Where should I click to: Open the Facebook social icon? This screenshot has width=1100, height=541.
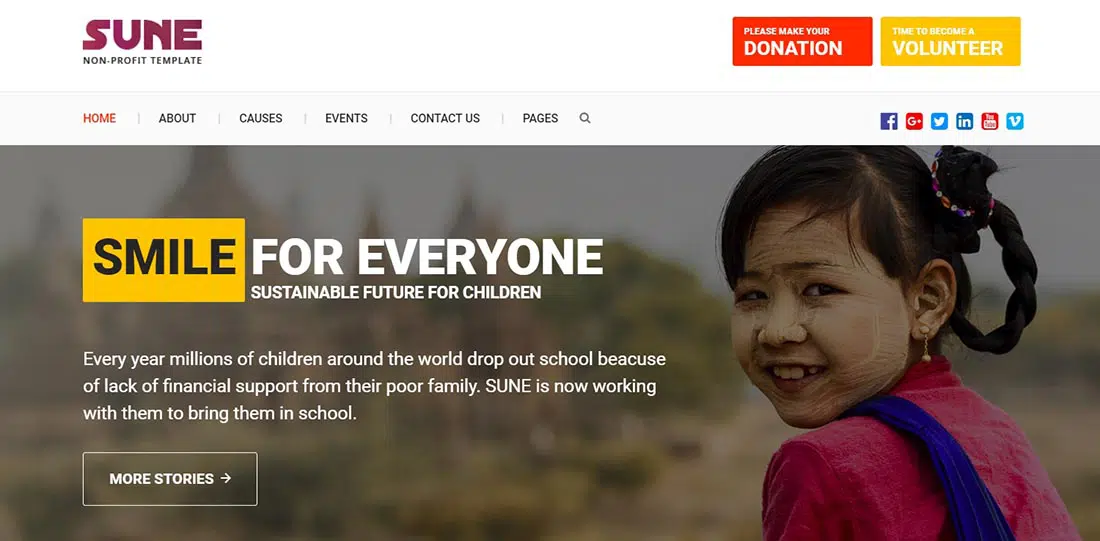coord(889,121)
